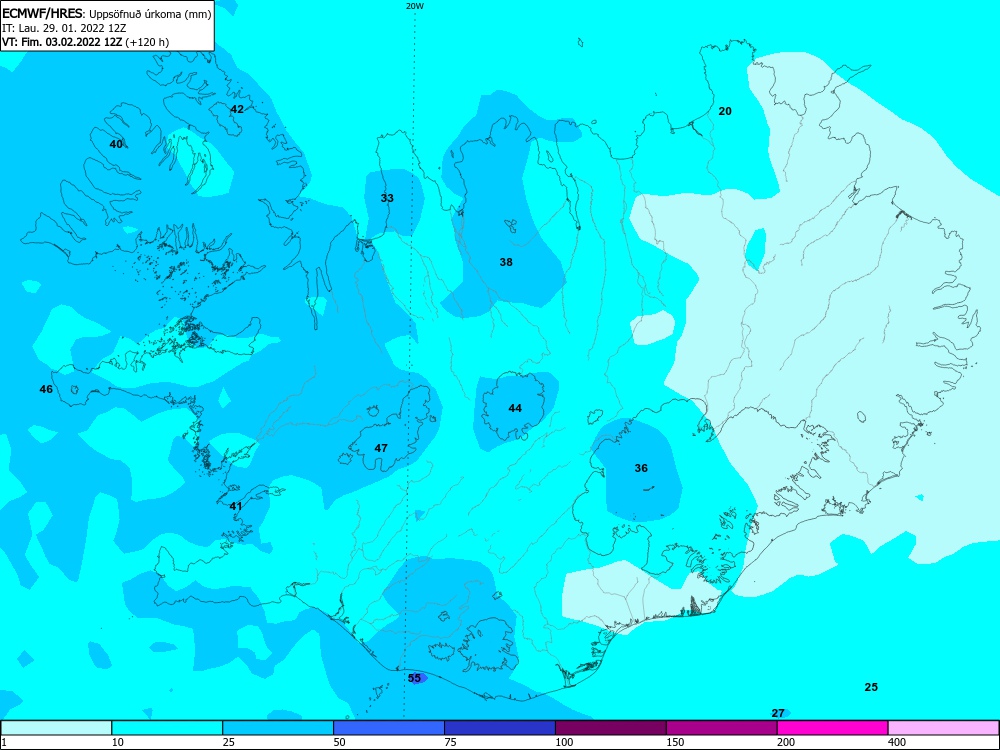Click the 100–150 mm dark purple swatch
Image resolution: width=1000 pixels, height=750 pixels.
point(611,728)
